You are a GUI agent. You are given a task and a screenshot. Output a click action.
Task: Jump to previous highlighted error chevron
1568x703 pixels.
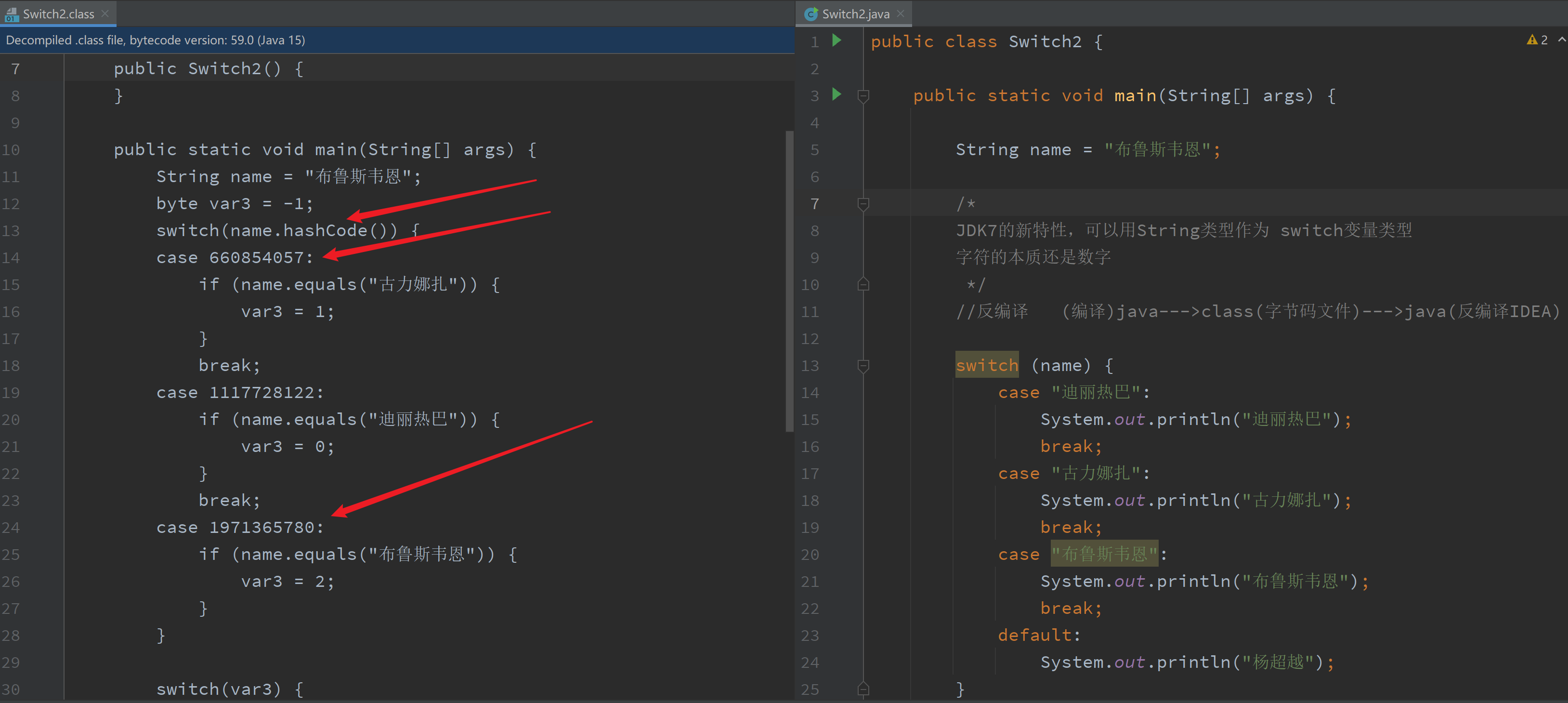[x=1561, y=40]
